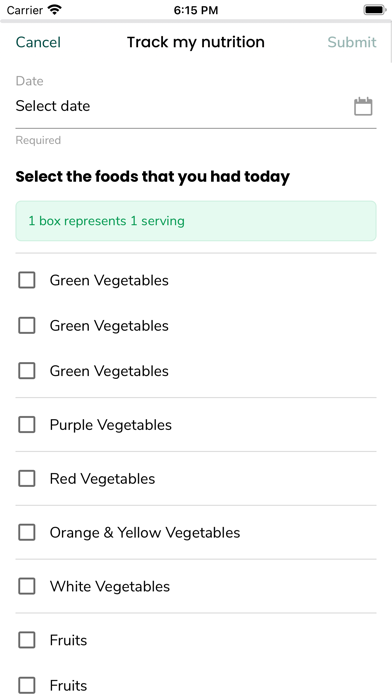Open the calendar icon date picker
Viewport: 392px width, 696px height.
pyautogui.click(x=363, y=107)
